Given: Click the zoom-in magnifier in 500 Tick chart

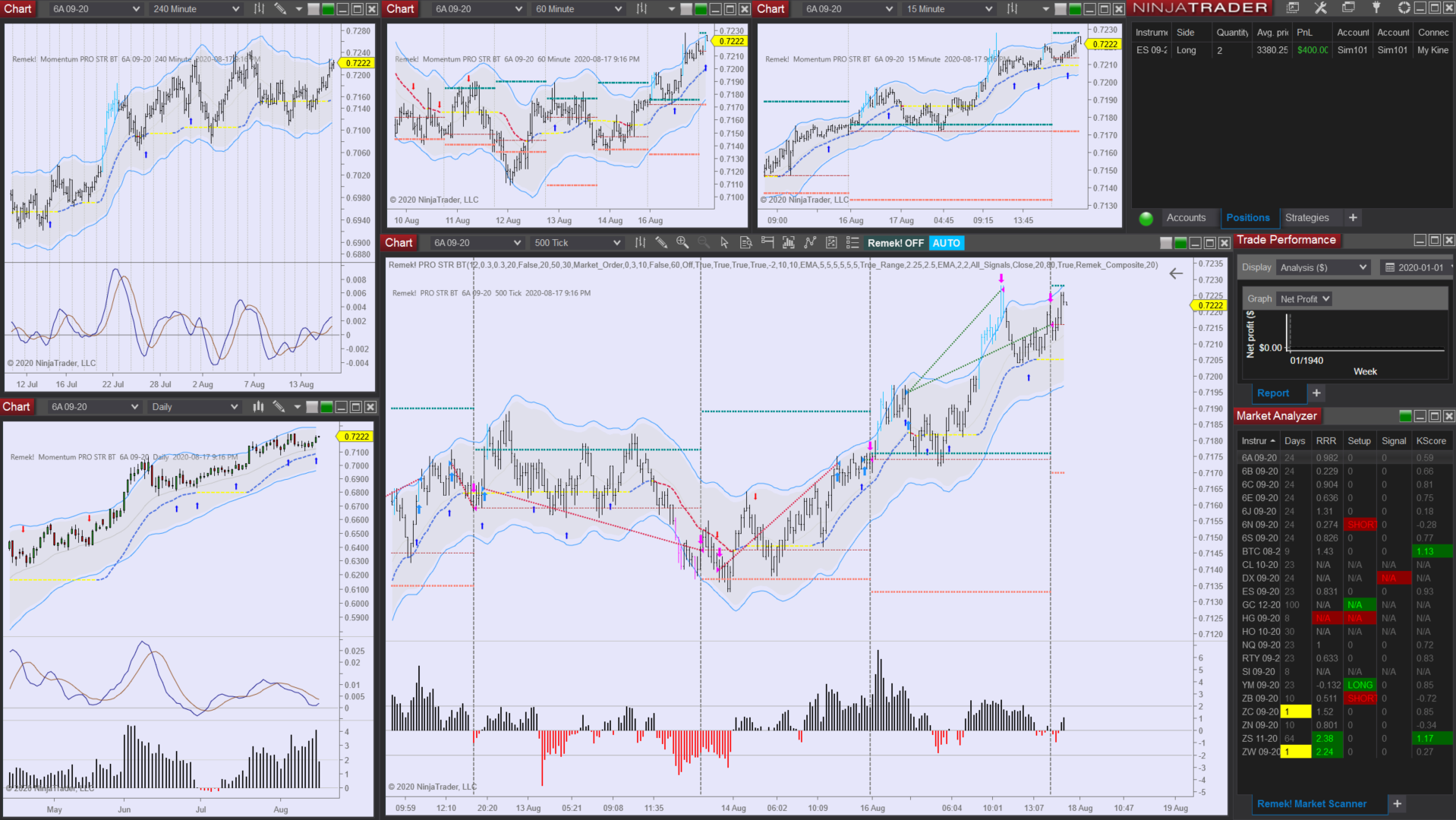Looking at the screenshot, I should tap(682, 243).
